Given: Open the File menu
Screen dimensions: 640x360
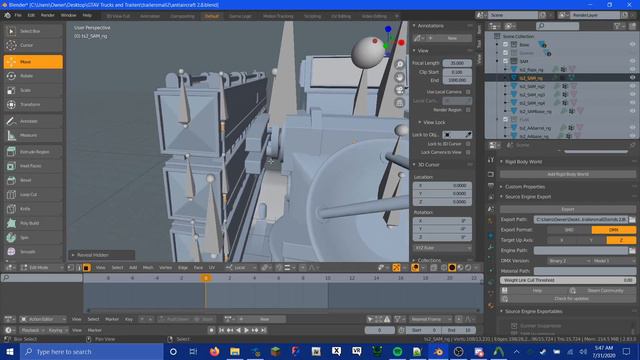Looking at the screenshot, I should [18, 16].
